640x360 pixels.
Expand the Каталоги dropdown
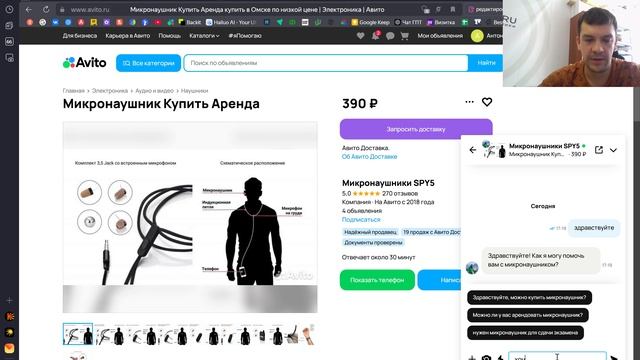coord(204,36)
